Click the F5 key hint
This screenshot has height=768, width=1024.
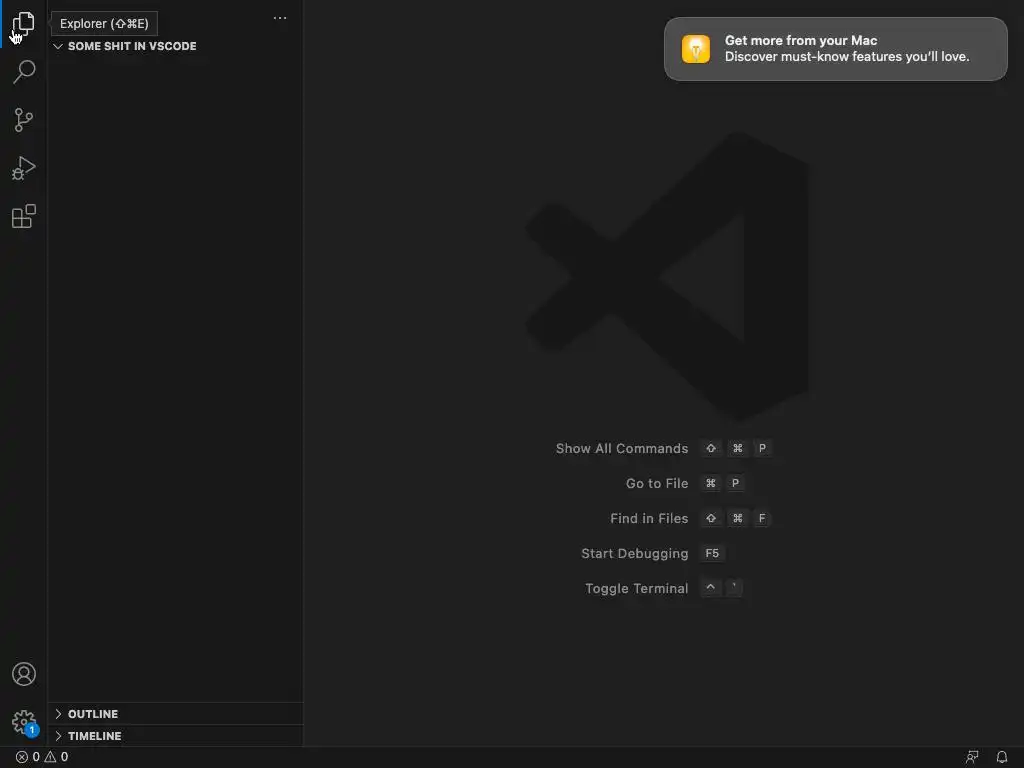click(712, 553)
